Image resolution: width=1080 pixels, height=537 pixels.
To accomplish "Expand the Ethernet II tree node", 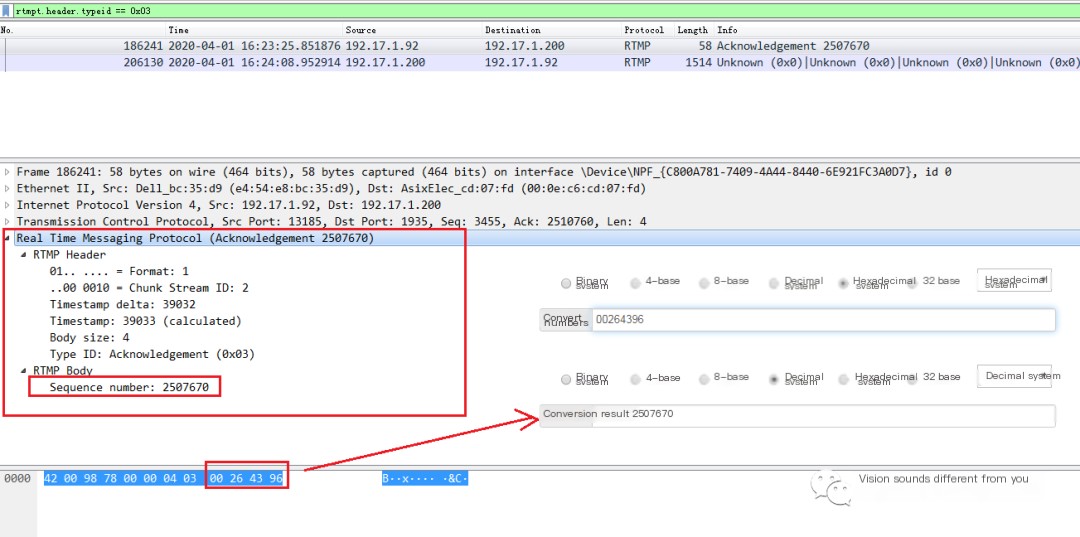I will tap(8, 189).
